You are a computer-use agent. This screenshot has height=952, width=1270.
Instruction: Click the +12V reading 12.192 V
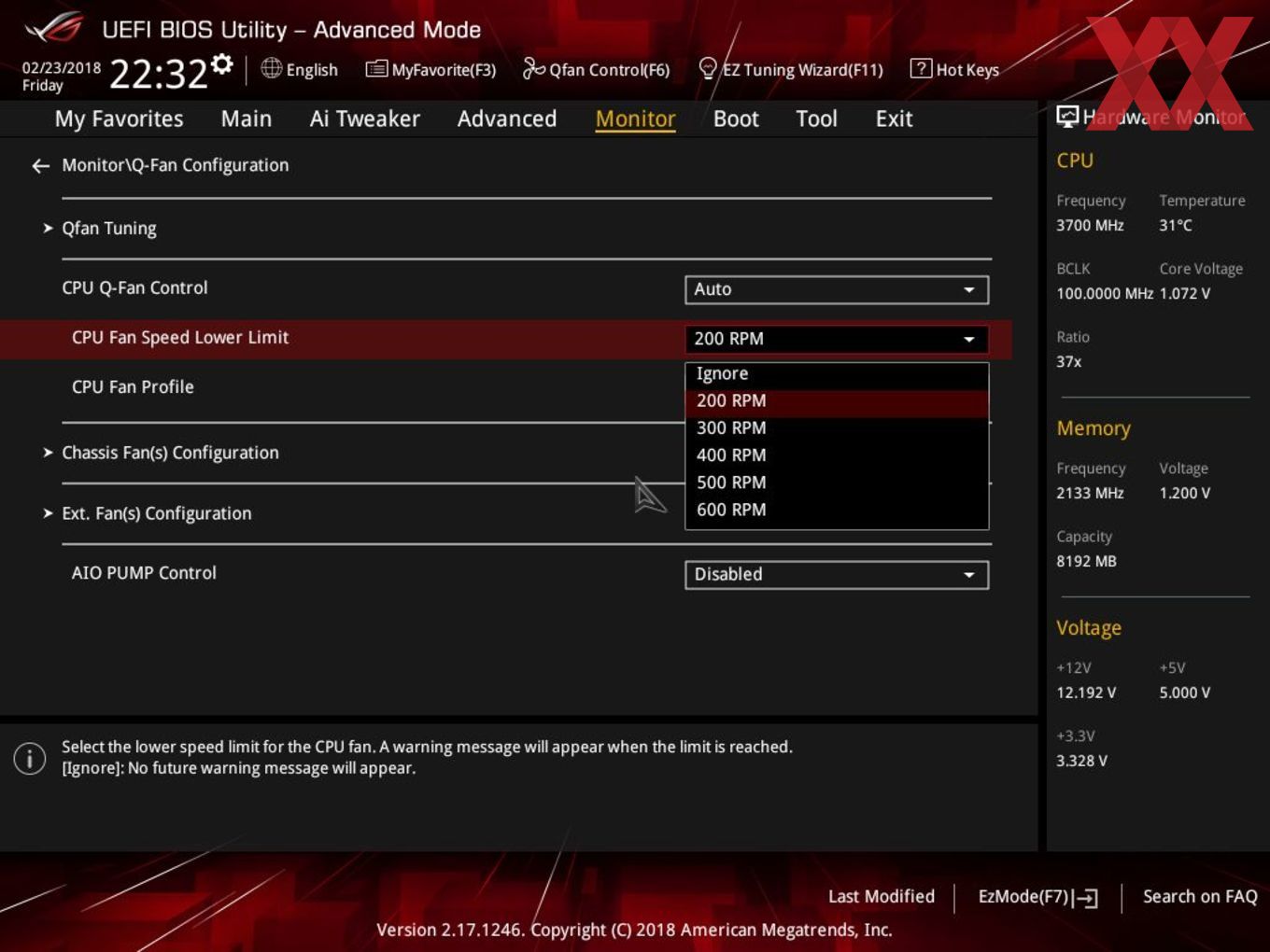(x=1086, y=693)
